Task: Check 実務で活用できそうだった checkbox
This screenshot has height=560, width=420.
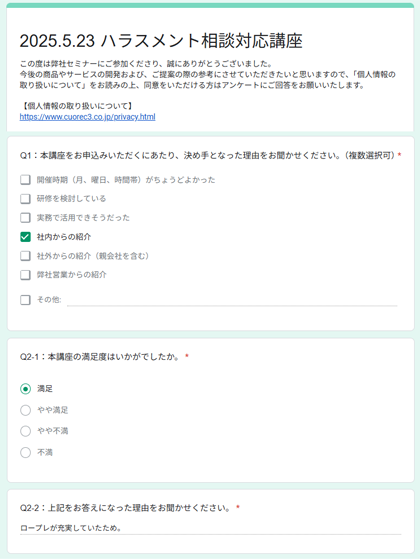Action: [25, 218]
